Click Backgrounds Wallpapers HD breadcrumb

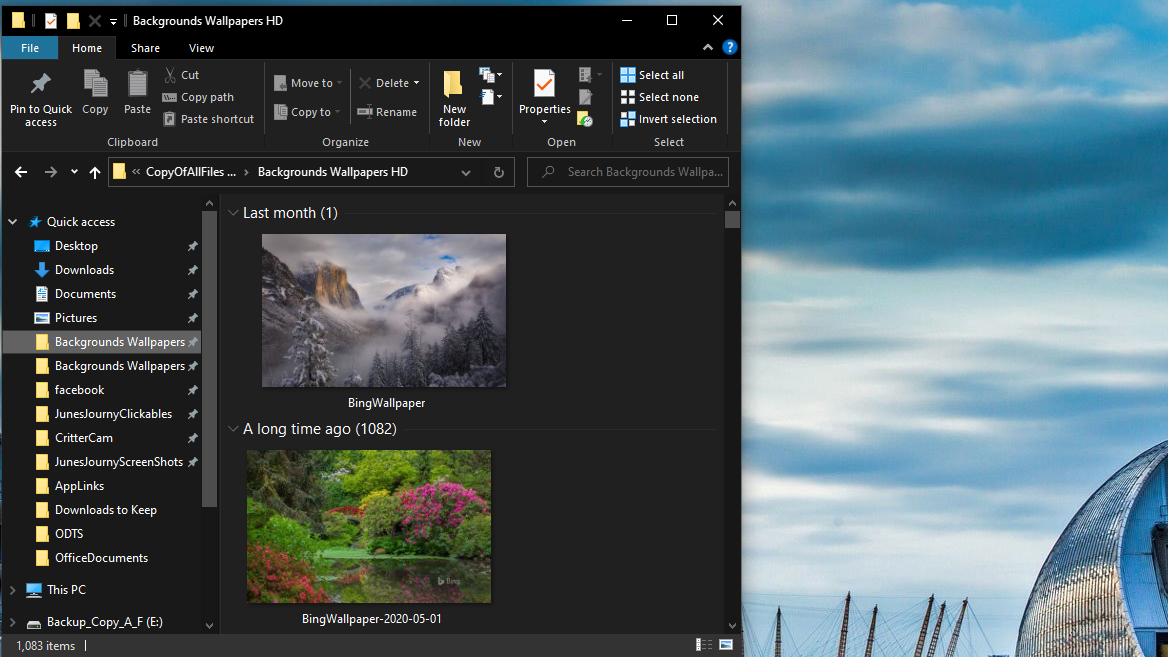[332, 172]
